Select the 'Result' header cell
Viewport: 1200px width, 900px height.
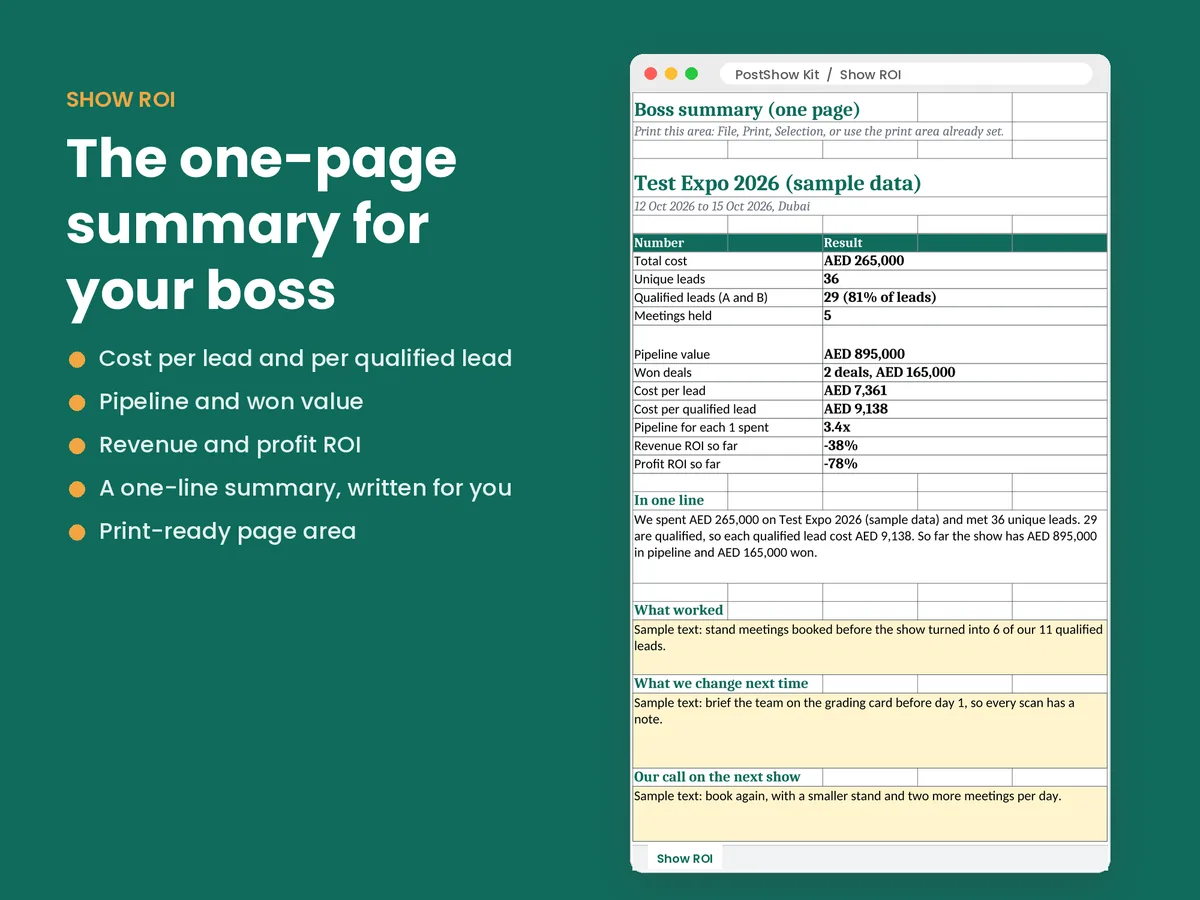point(869,242)
